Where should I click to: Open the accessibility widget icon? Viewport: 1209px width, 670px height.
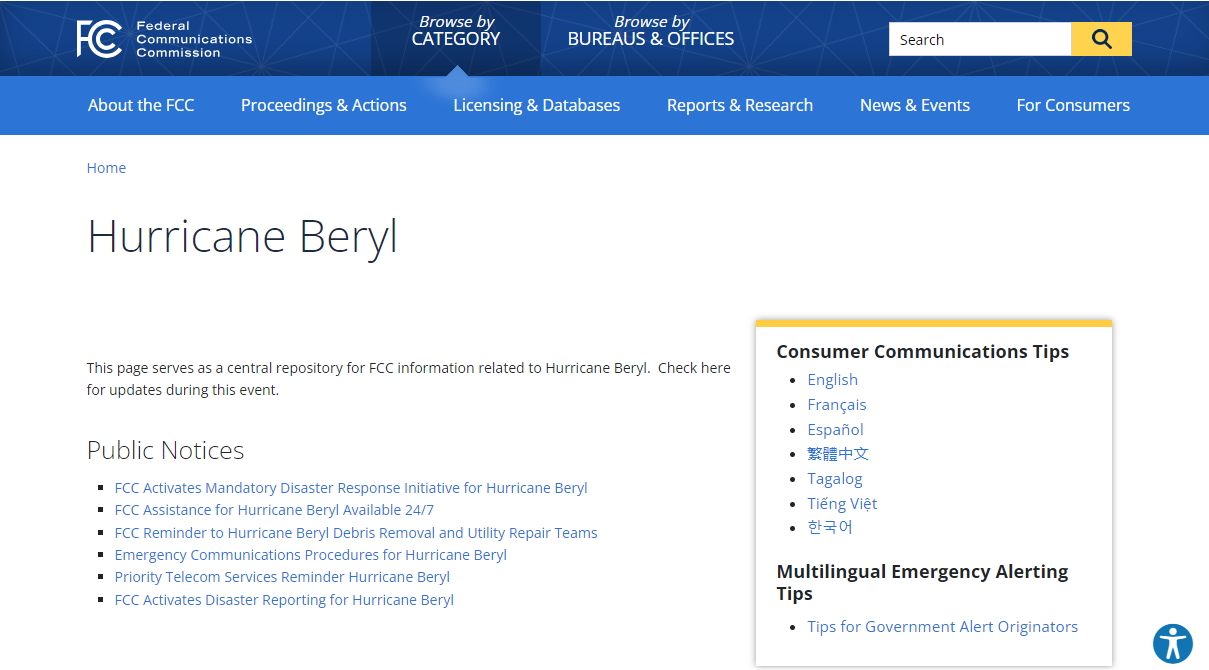tap(1173, 644)
